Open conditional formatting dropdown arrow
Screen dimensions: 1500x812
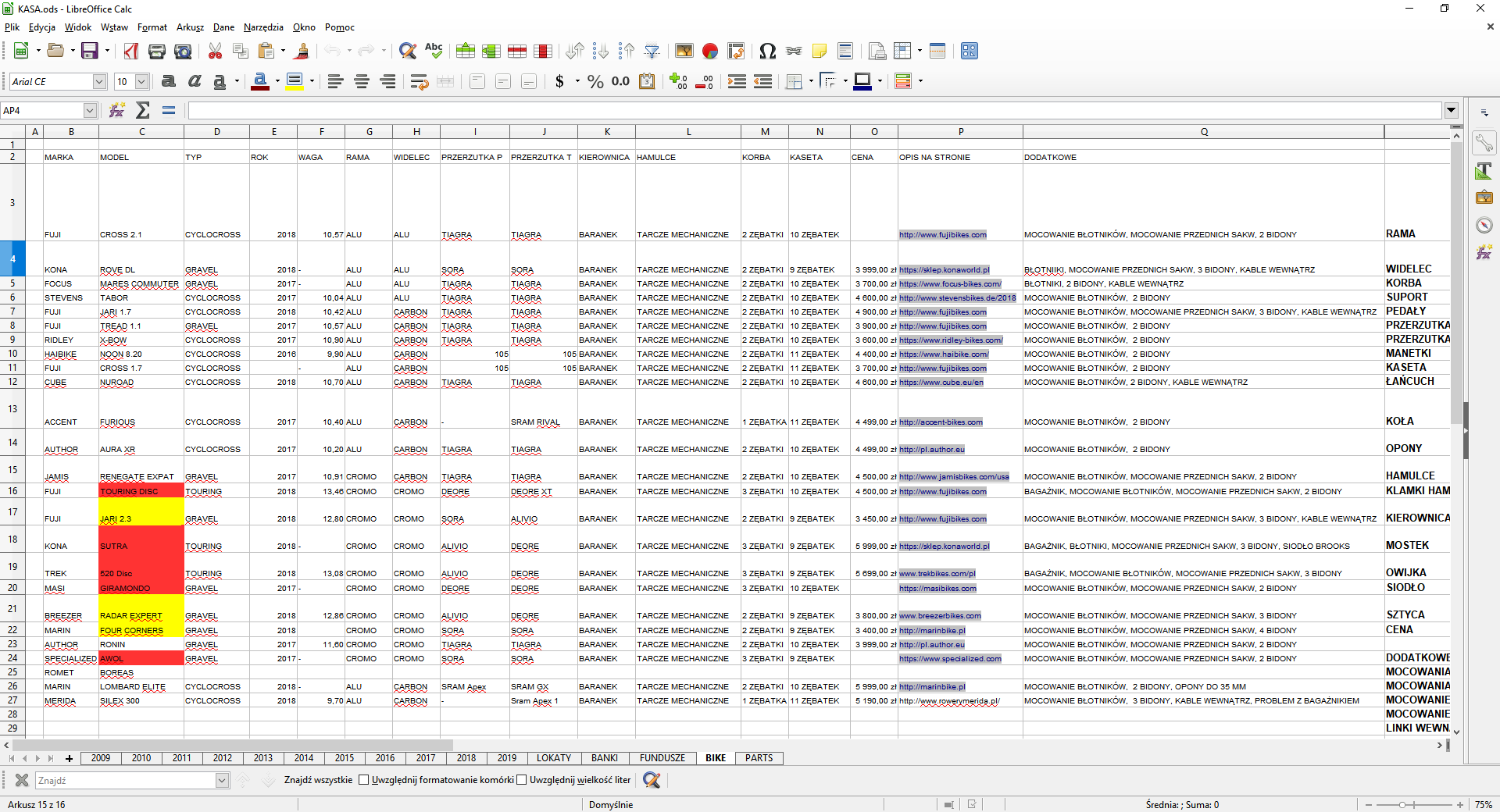(x=920, y=81)
